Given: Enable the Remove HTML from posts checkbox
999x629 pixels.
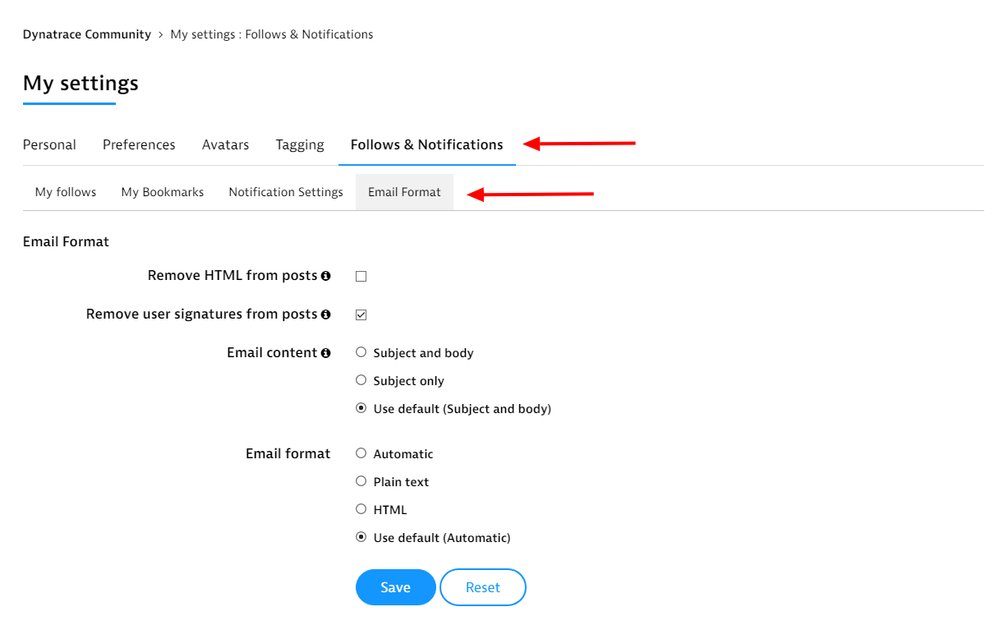Looking at the screenshot, I should 361,276.
